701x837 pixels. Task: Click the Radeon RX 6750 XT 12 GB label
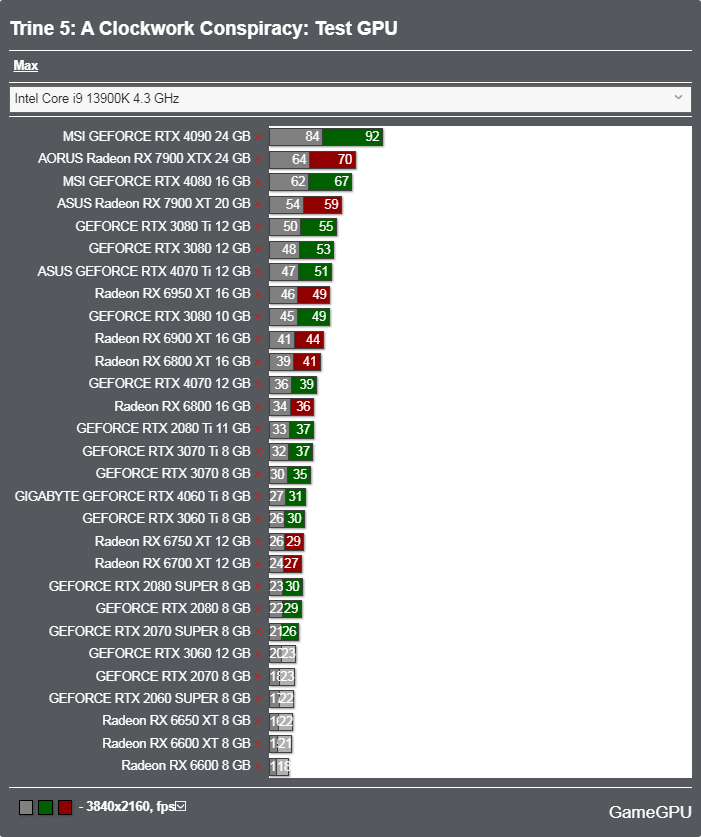[x=173, y=541]
